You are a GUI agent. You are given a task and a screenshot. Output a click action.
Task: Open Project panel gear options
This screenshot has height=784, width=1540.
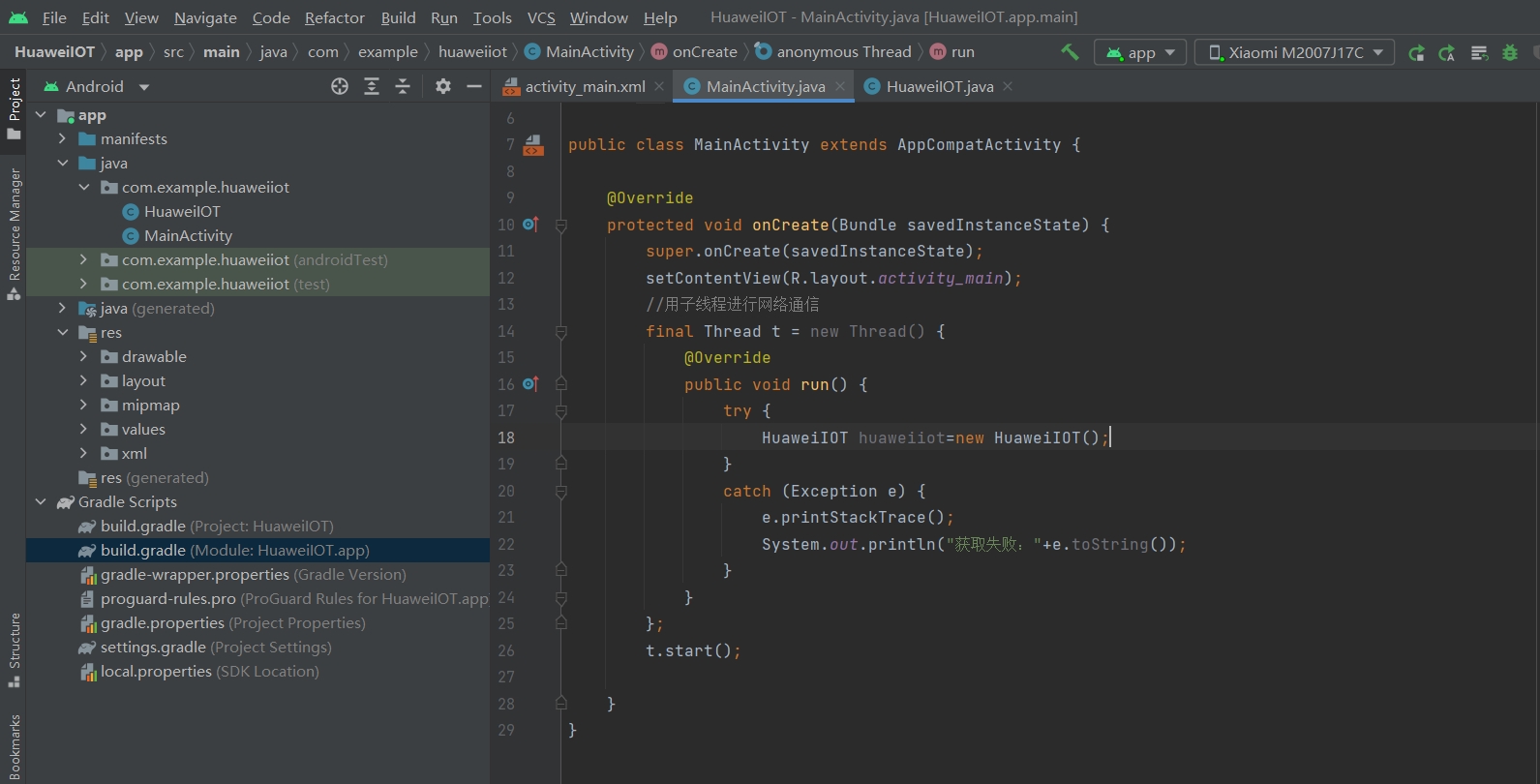(x=443, y=86)
